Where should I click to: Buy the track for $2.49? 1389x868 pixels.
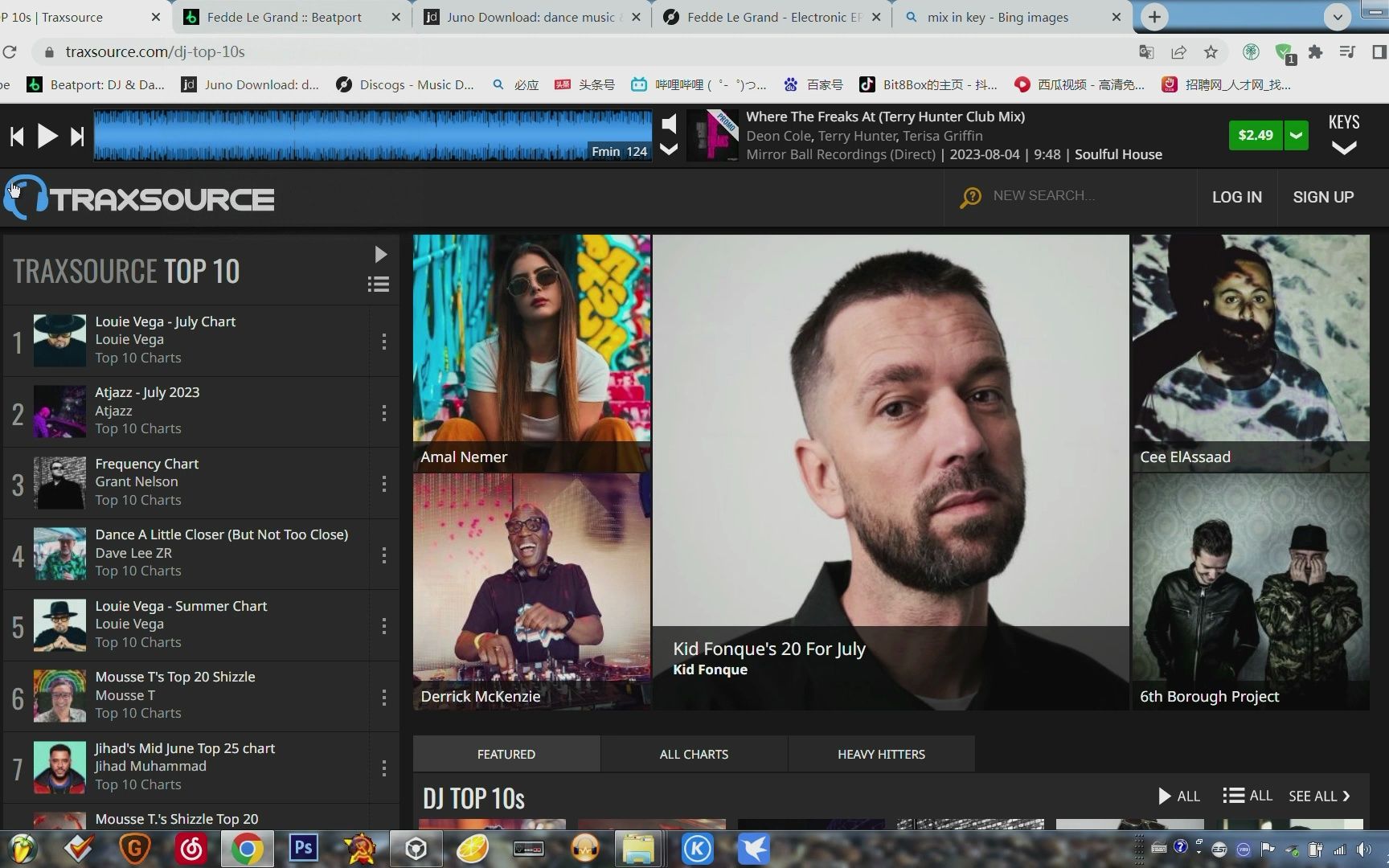coord(1255,135)
